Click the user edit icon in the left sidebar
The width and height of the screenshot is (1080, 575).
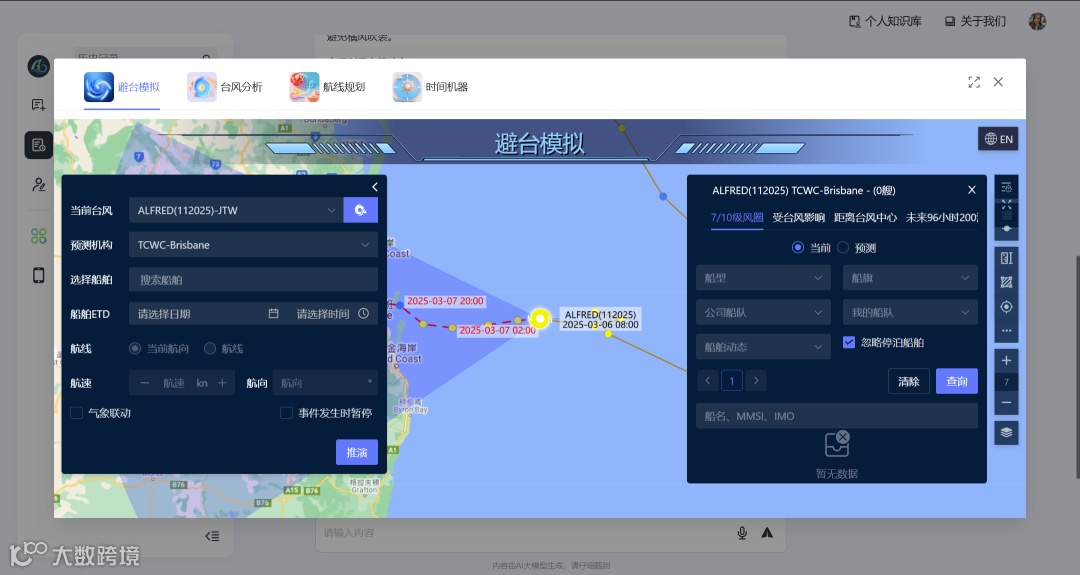coord(39,185)
